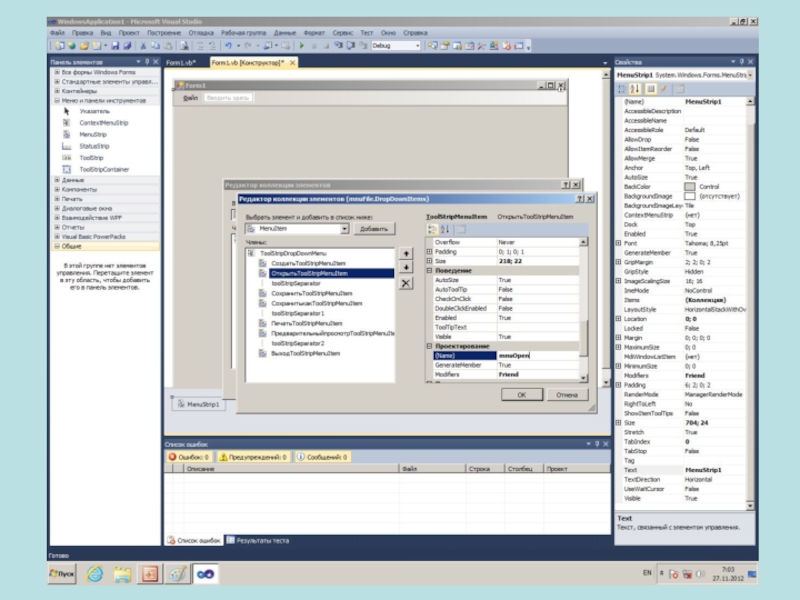Delete selected member with the X button

click(x=405, y=284)
